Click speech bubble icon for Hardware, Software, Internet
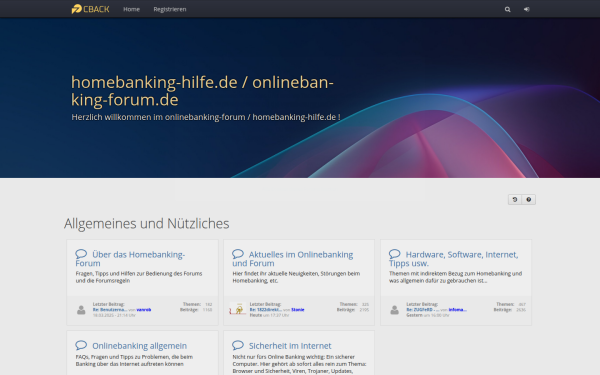 click(395, 254)
